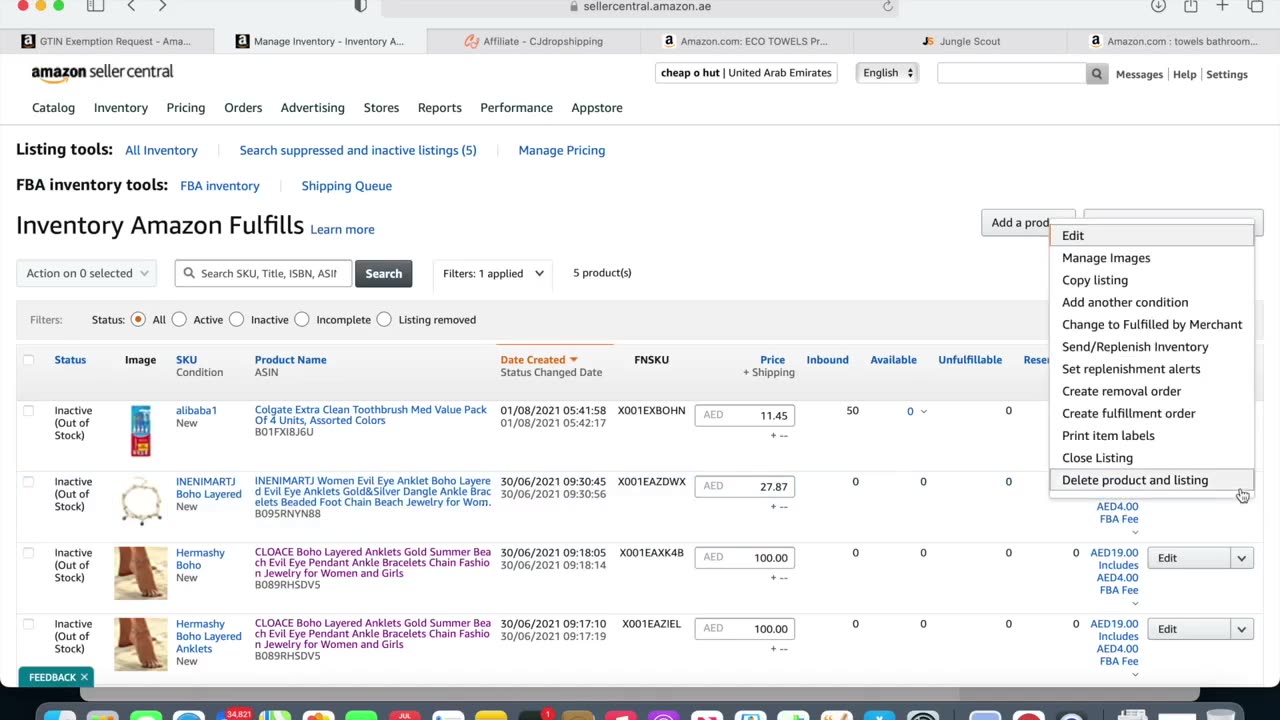1280x720 pixels.
Task: Click the Edit button for X001EAZIEL row
Action: (1188, 629)
